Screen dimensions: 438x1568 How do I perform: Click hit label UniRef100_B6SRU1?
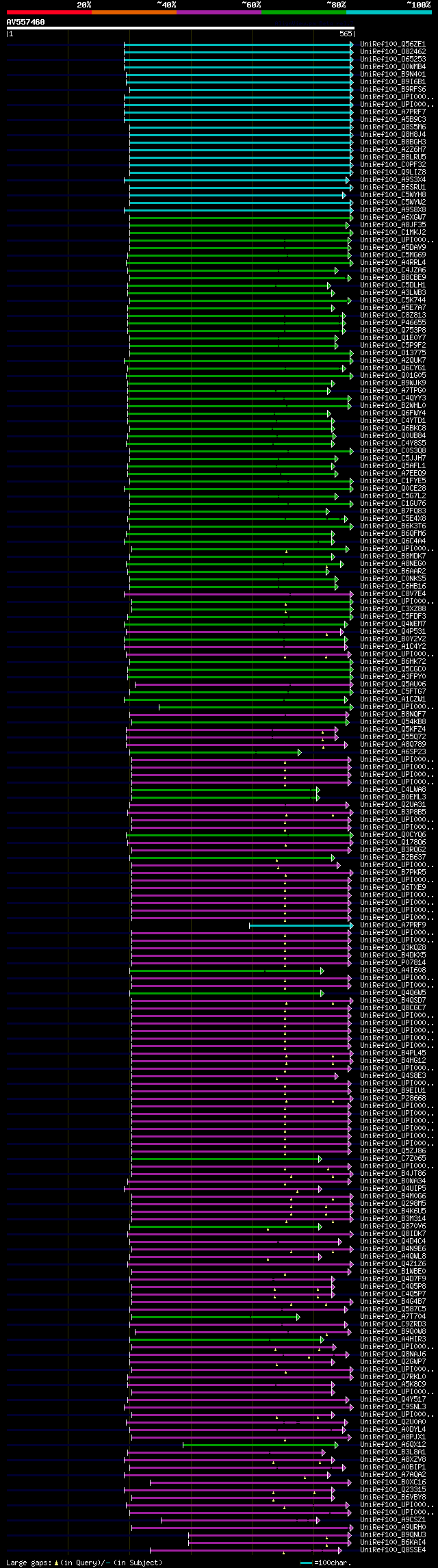click(393, 187)
